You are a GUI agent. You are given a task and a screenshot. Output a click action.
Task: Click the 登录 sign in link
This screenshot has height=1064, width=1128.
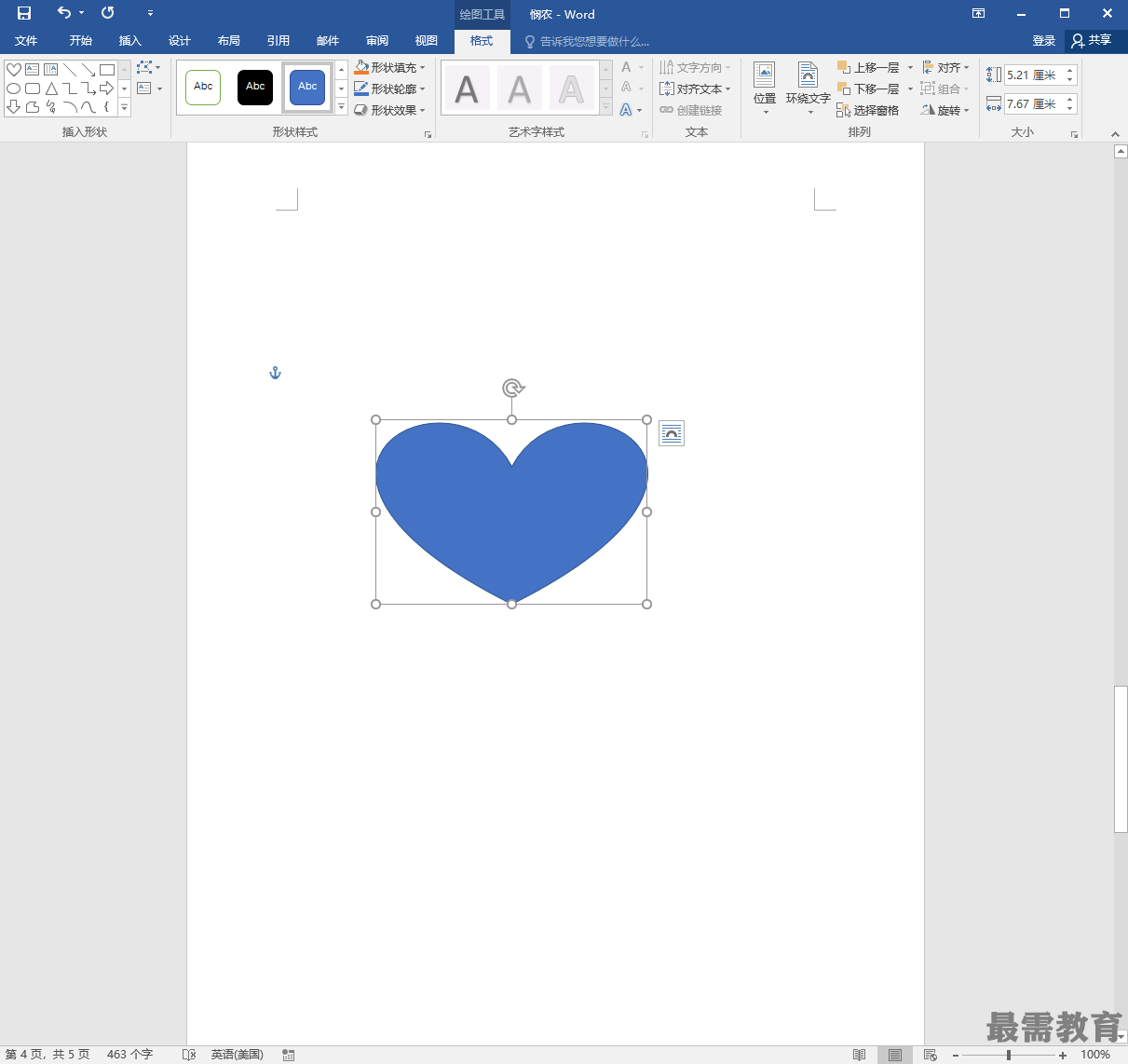1044,41
